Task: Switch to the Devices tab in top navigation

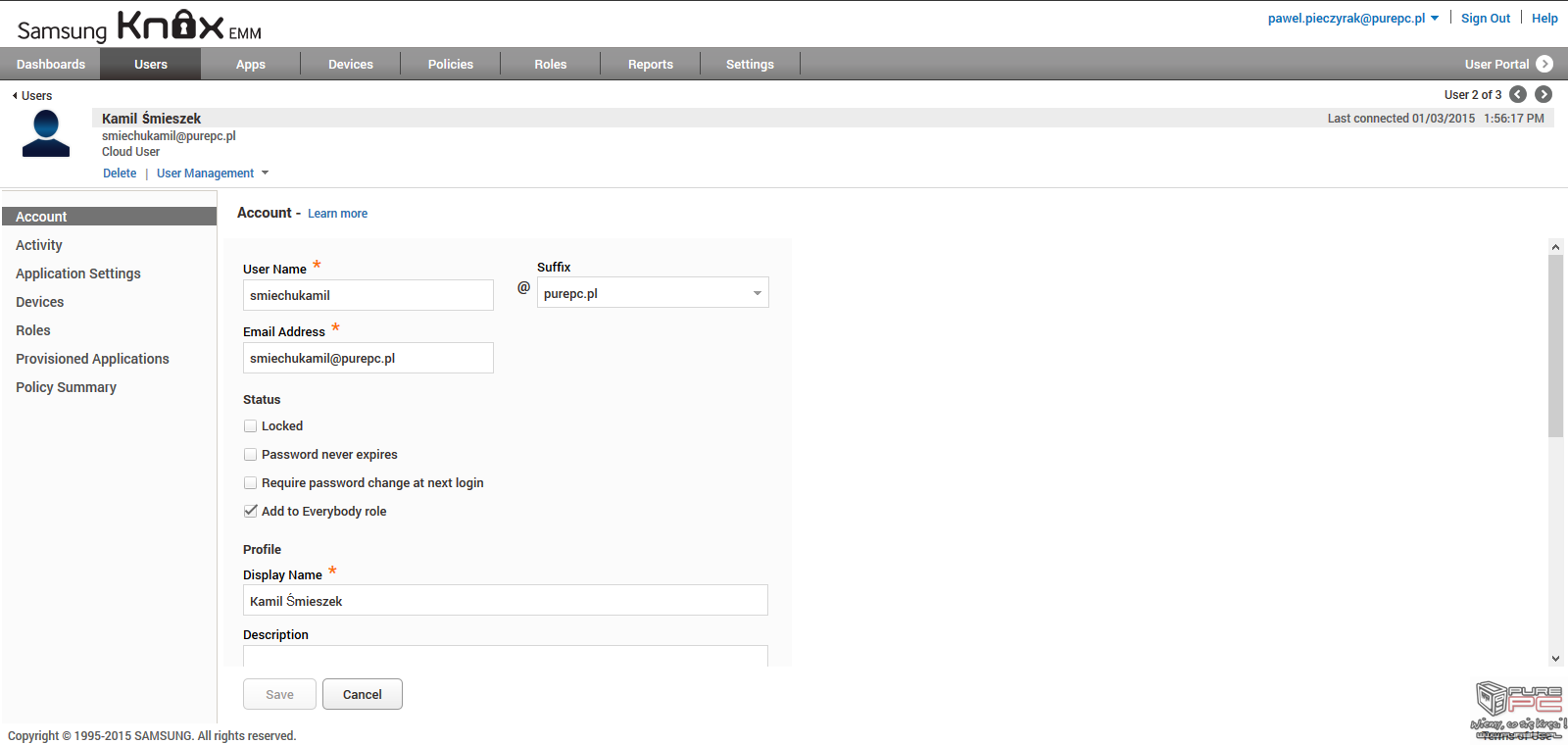Action: (x=351, y=65)
